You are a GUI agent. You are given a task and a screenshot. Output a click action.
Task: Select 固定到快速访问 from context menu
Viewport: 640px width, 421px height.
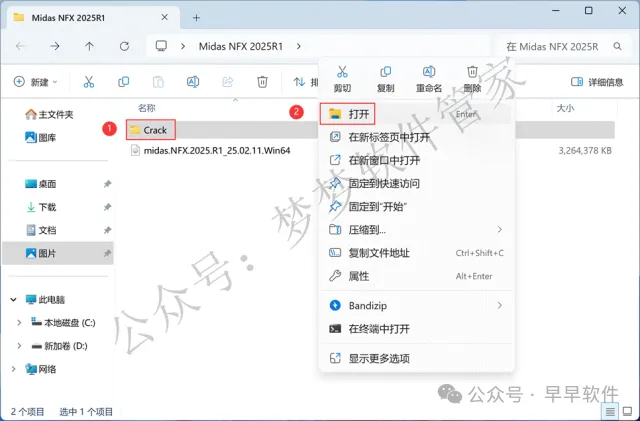(x=416, y=183)
